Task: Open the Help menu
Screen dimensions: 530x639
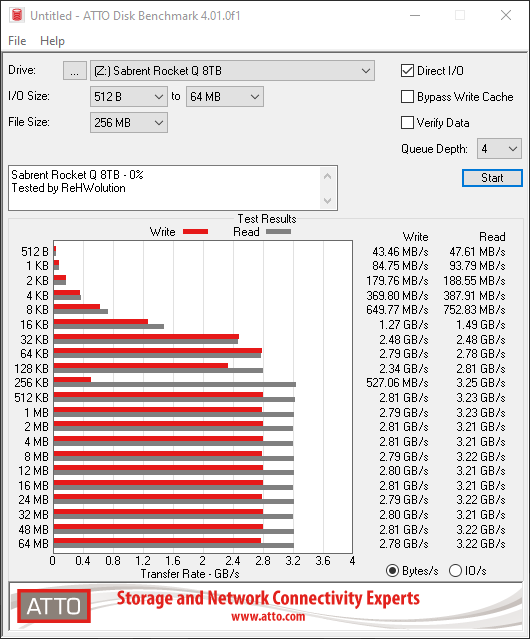Action: coord(52,41)
